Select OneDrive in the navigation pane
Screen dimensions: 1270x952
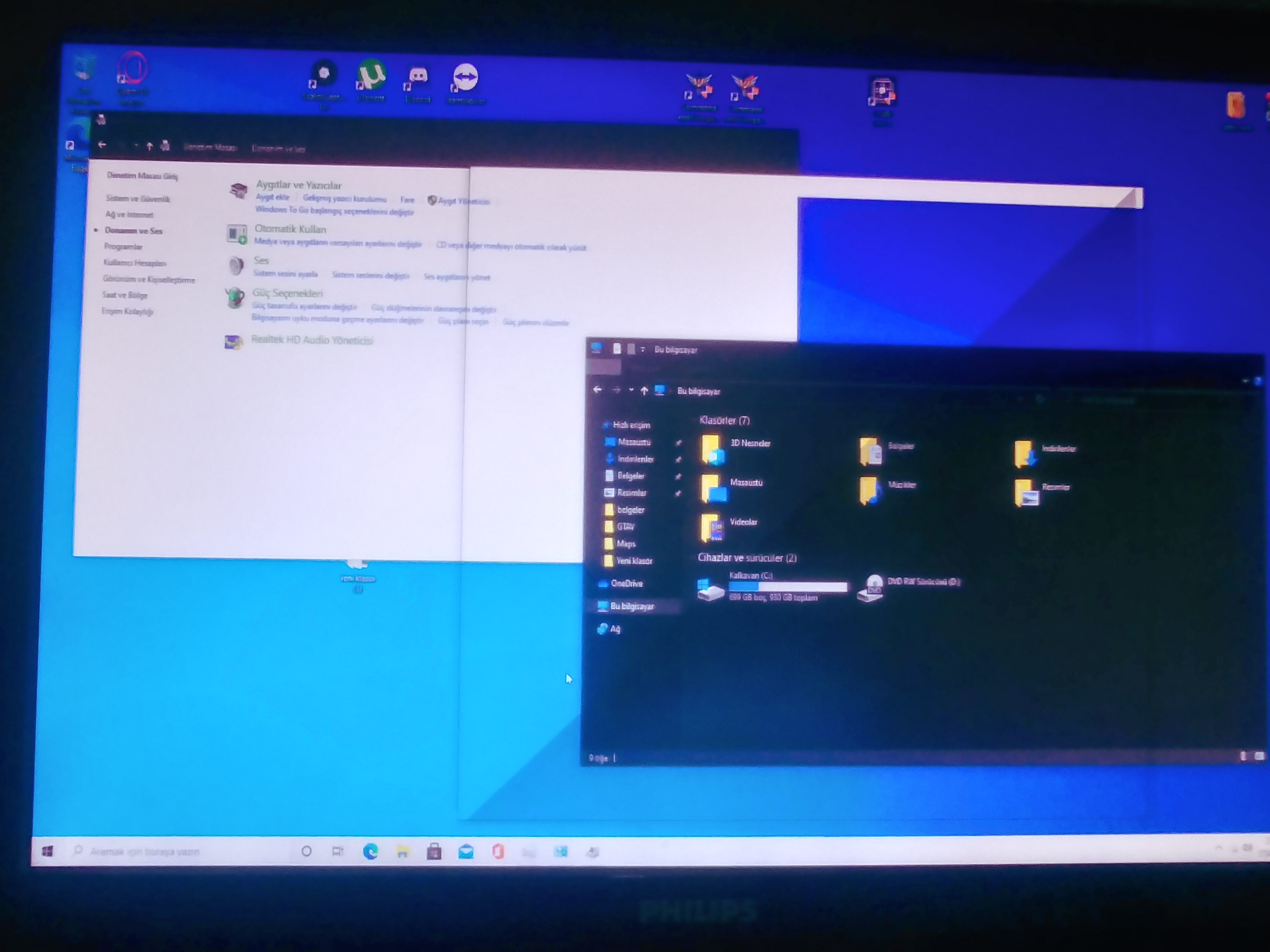tap(626, 583)
